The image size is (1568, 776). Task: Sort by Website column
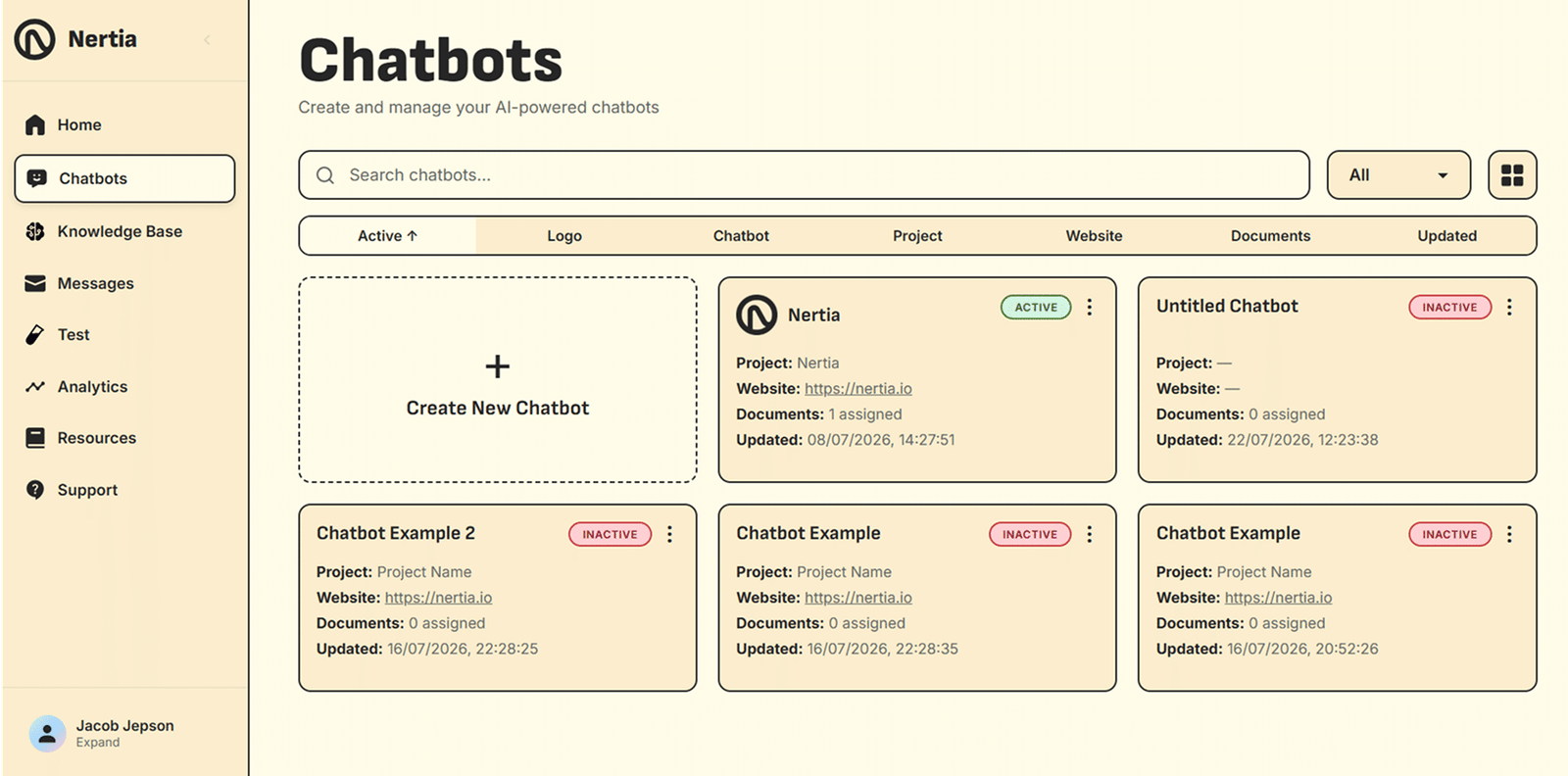(x=1094, y=236)
